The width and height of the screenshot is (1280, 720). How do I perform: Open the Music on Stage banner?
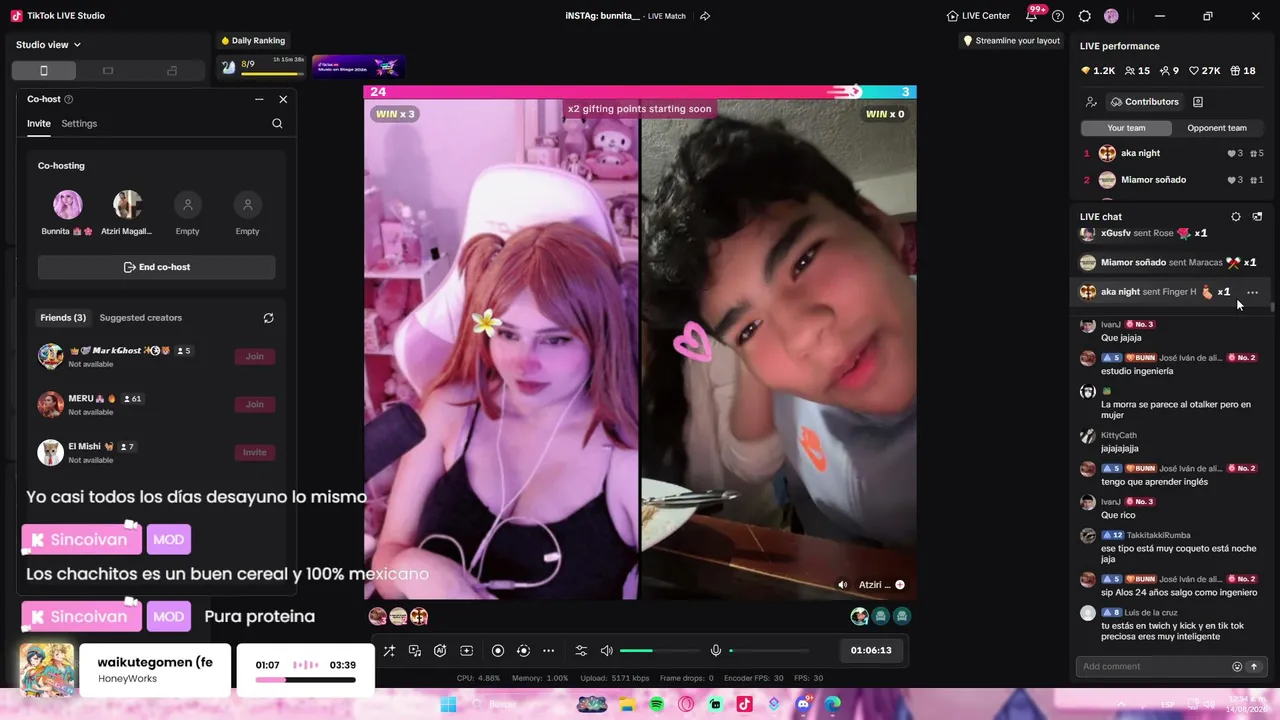click(x=358, y=67)
